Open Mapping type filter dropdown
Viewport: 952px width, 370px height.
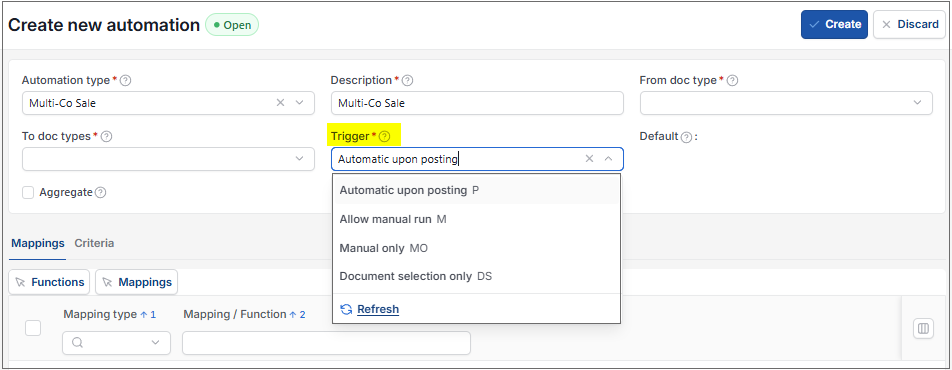point(155,343)
